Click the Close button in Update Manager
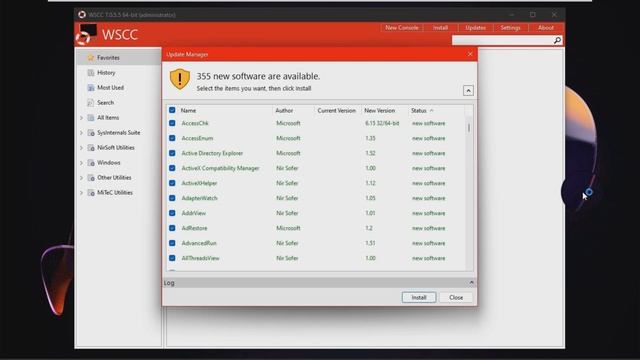The height and width of the screenshot is (360, 640). [x=456, y=298]
